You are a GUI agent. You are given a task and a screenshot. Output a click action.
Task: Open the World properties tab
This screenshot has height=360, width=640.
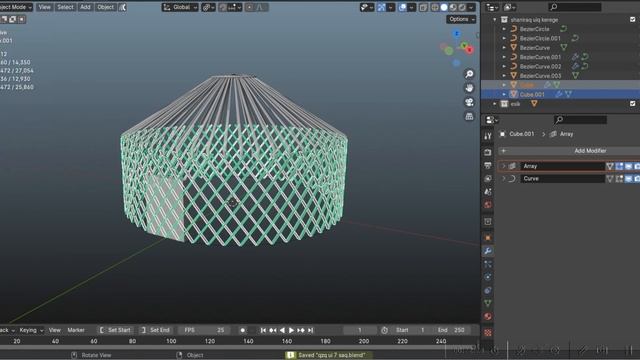pos(488,205)
